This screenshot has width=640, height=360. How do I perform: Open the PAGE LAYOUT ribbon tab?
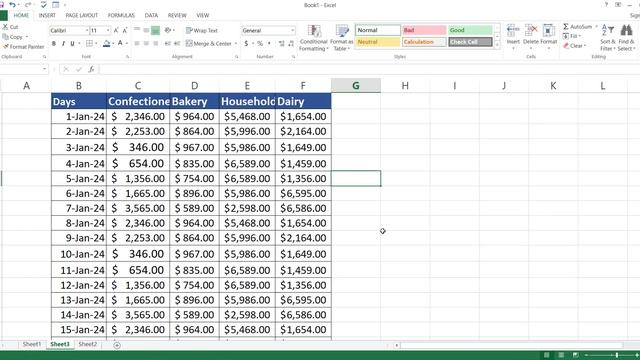(82, 15)
